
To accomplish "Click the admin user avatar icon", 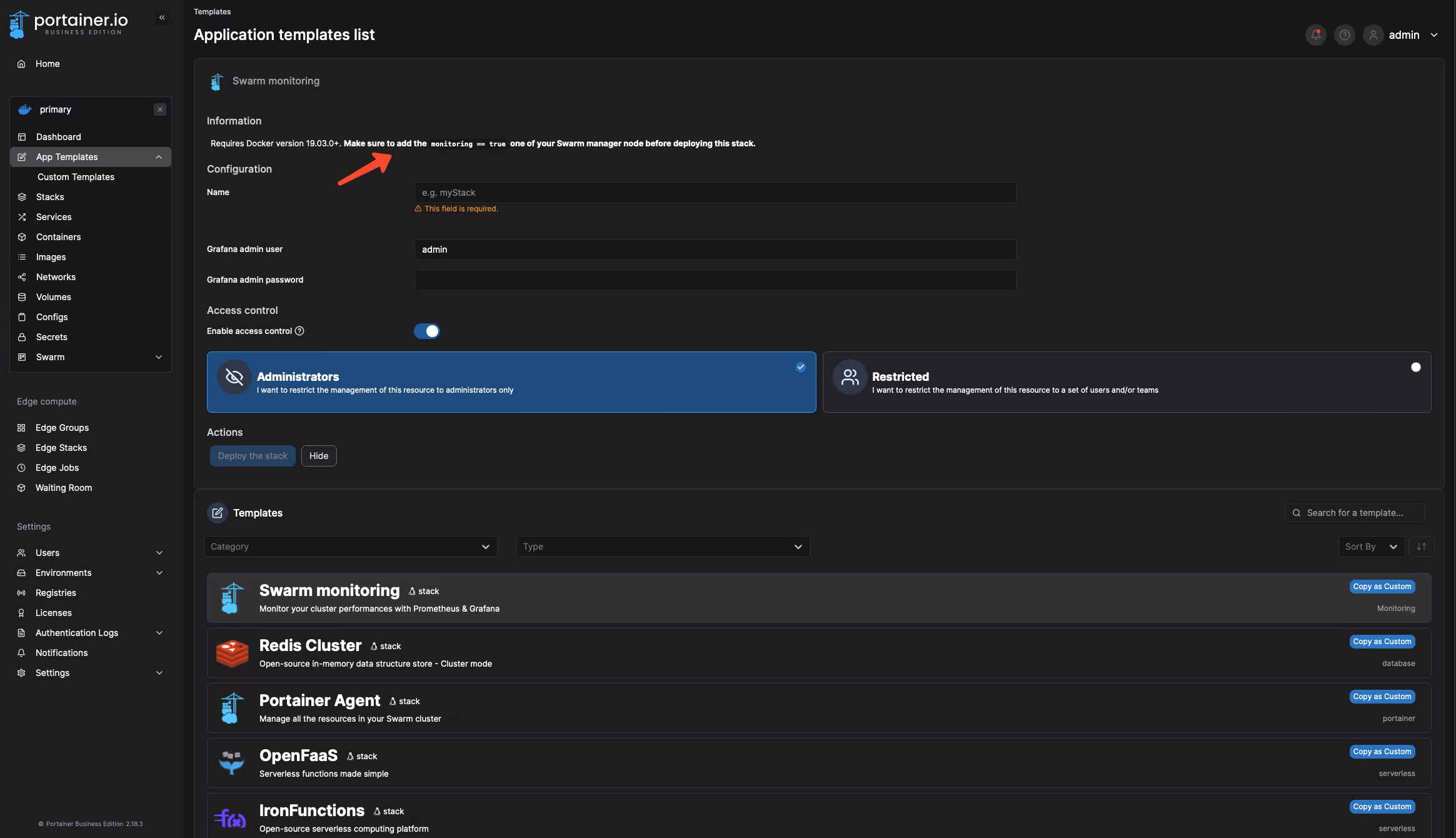I will [x=1373, y=35].
